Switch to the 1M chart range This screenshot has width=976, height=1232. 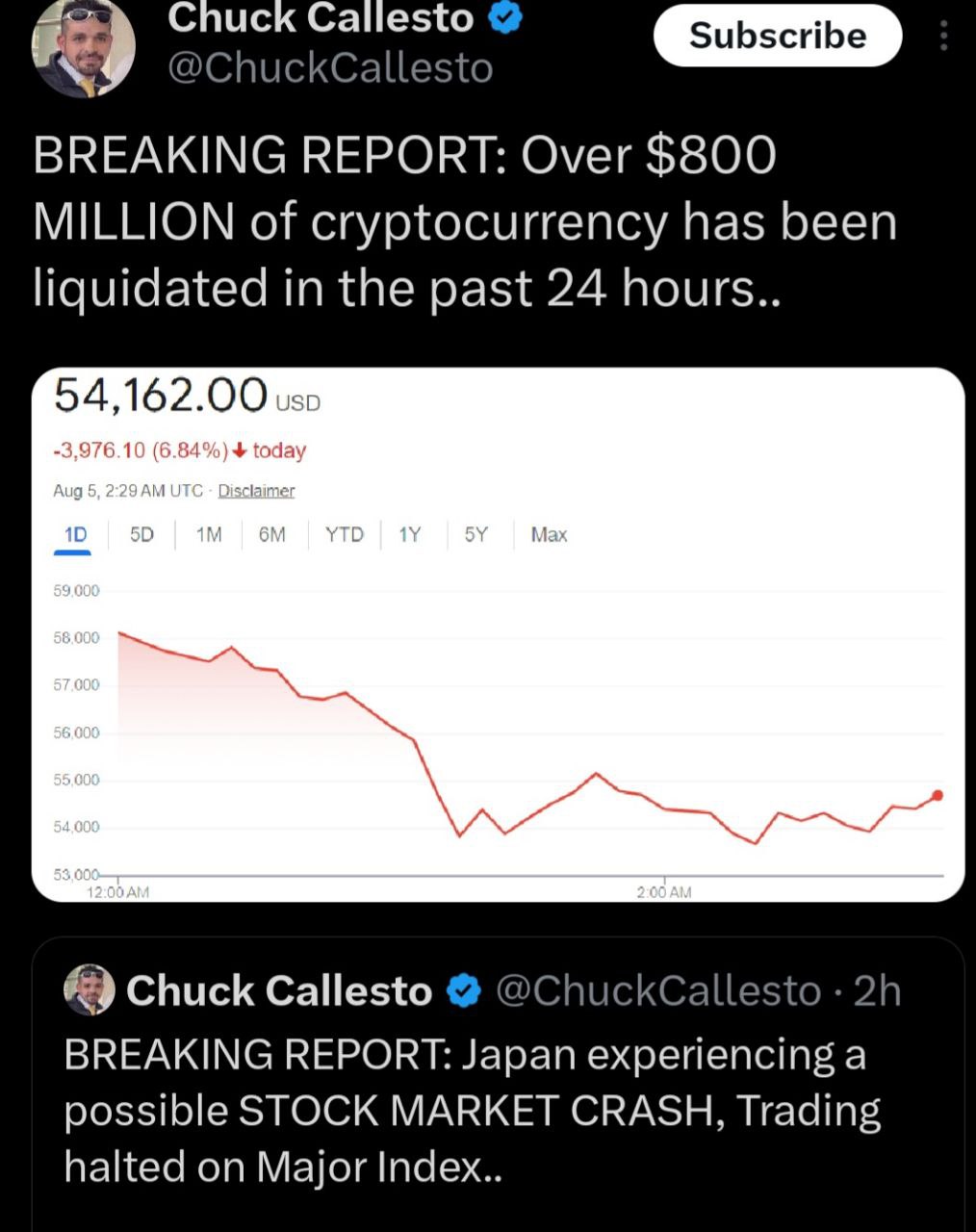209,534
